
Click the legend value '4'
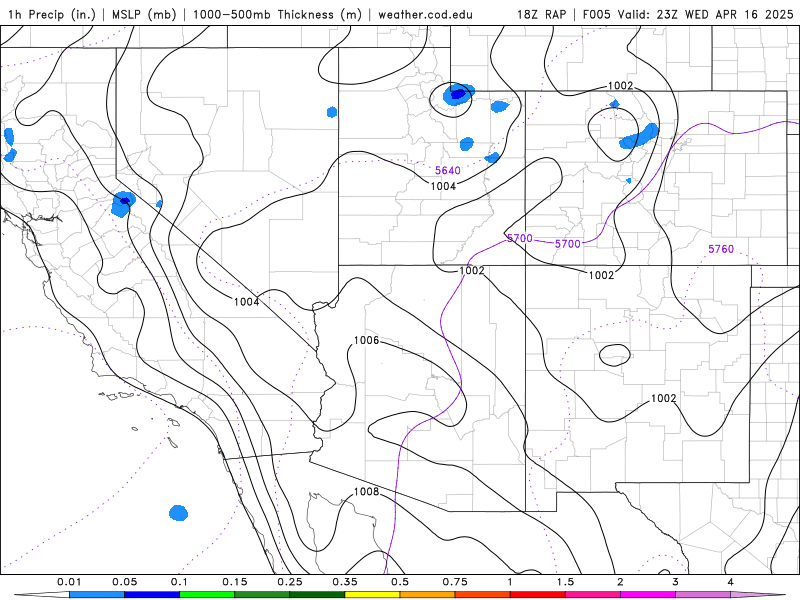pos(731,582)
